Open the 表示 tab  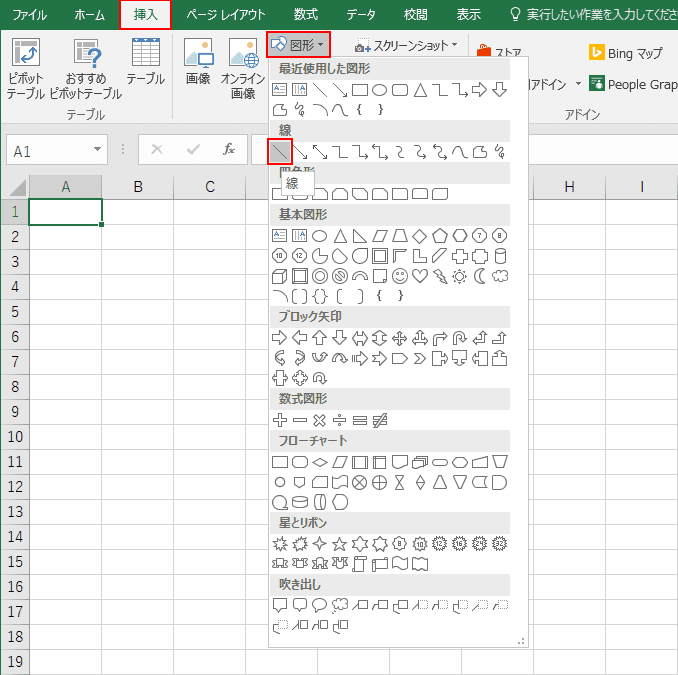tap(469, 15)
